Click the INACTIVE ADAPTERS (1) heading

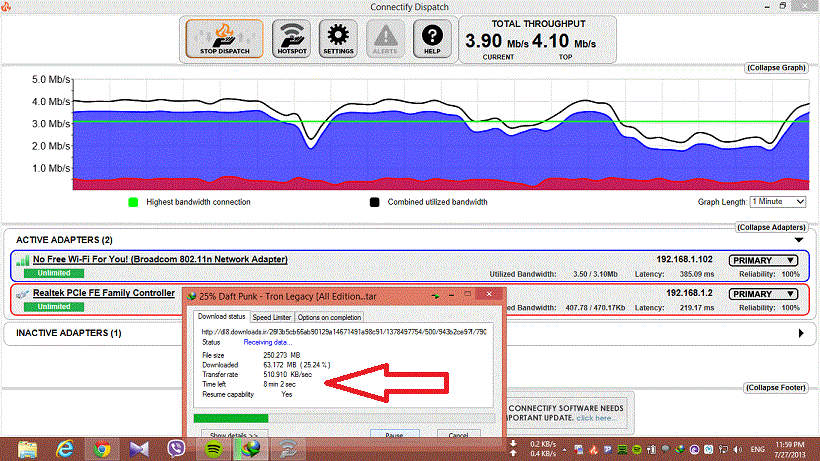tap(69, 333)
